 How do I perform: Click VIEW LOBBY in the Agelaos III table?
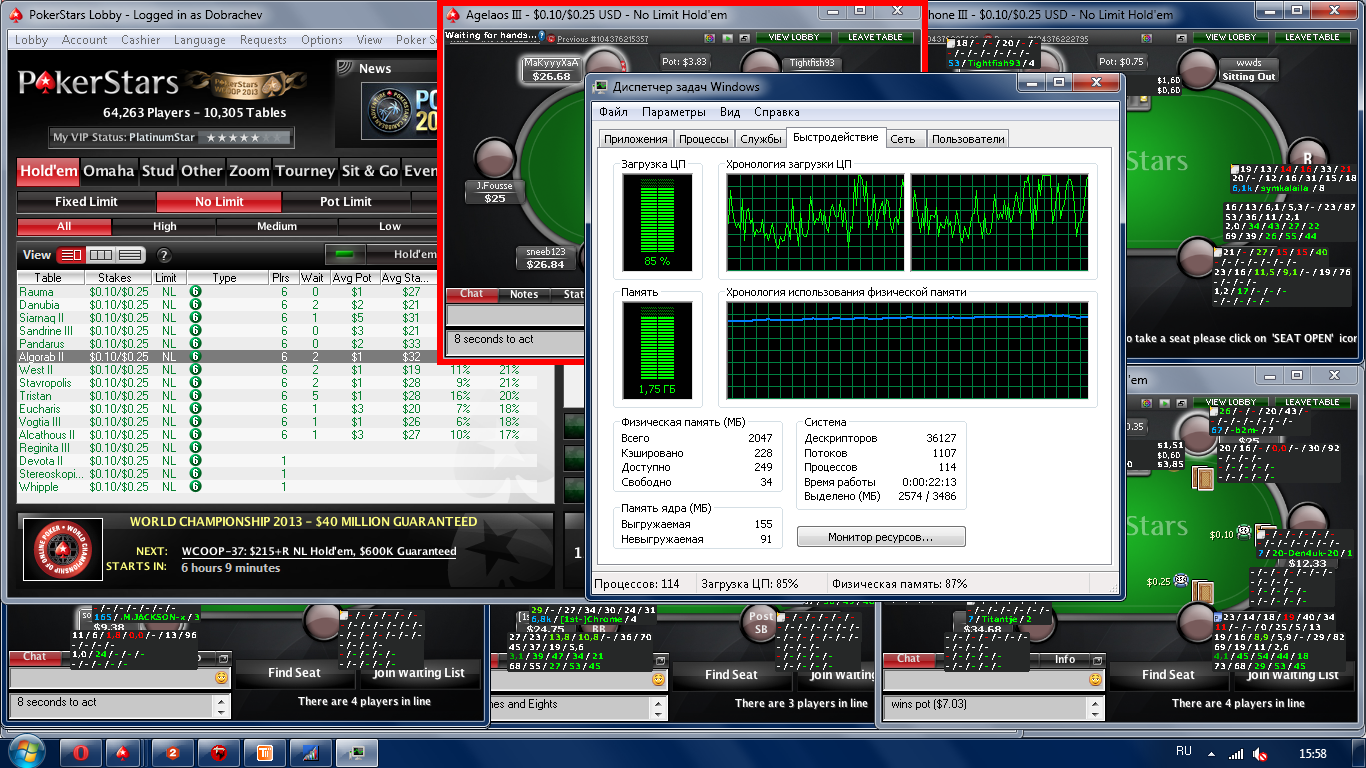[x=794, y=37]
